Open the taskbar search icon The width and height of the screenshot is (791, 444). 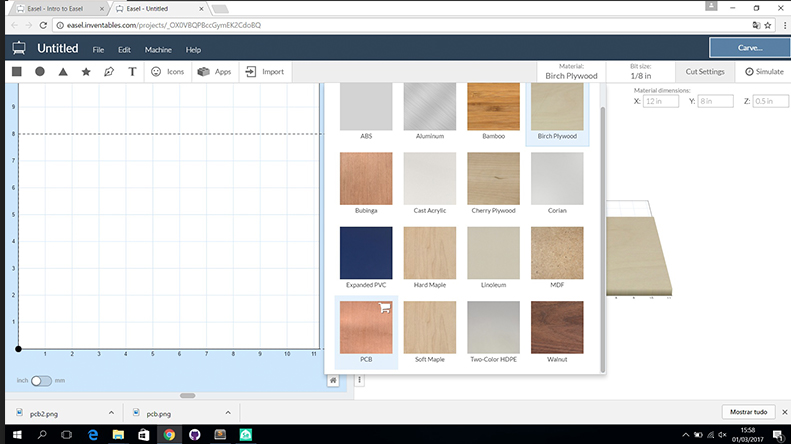tap(42, 434)
